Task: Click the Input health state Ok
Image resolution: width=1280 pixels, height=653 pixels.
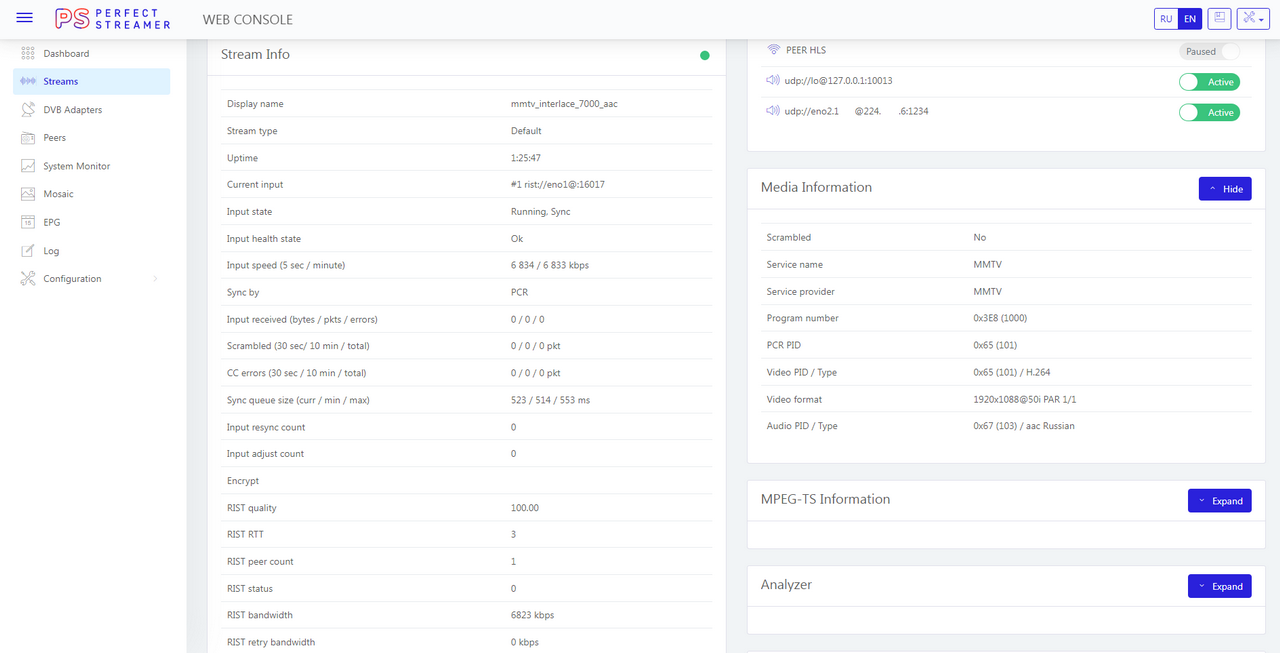Action: (516, 239)
